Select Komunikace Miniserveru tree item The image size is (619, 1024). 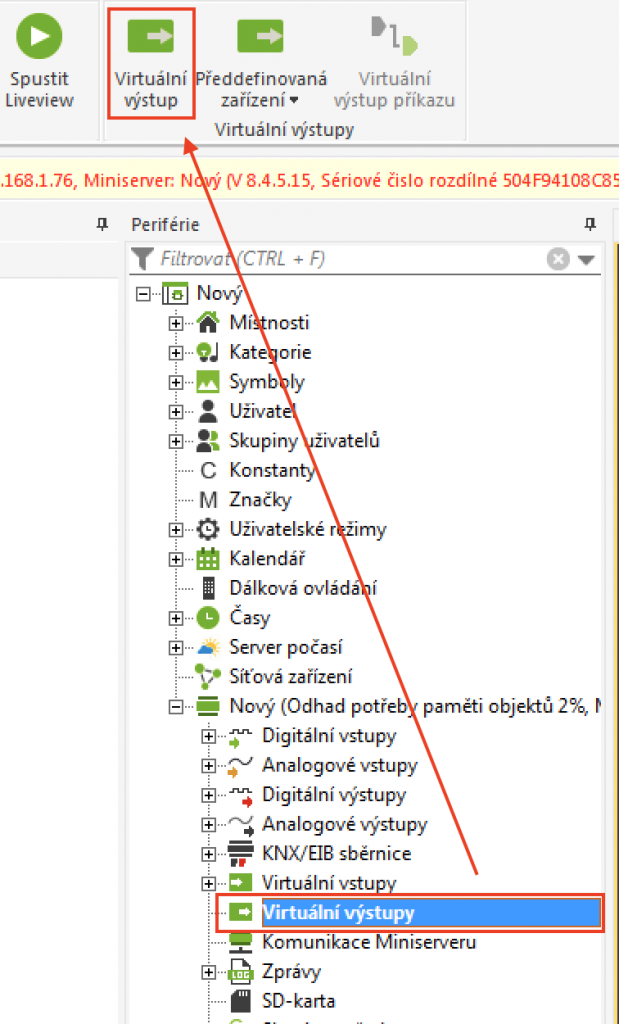pyautogui.click(x=368, y=942)
